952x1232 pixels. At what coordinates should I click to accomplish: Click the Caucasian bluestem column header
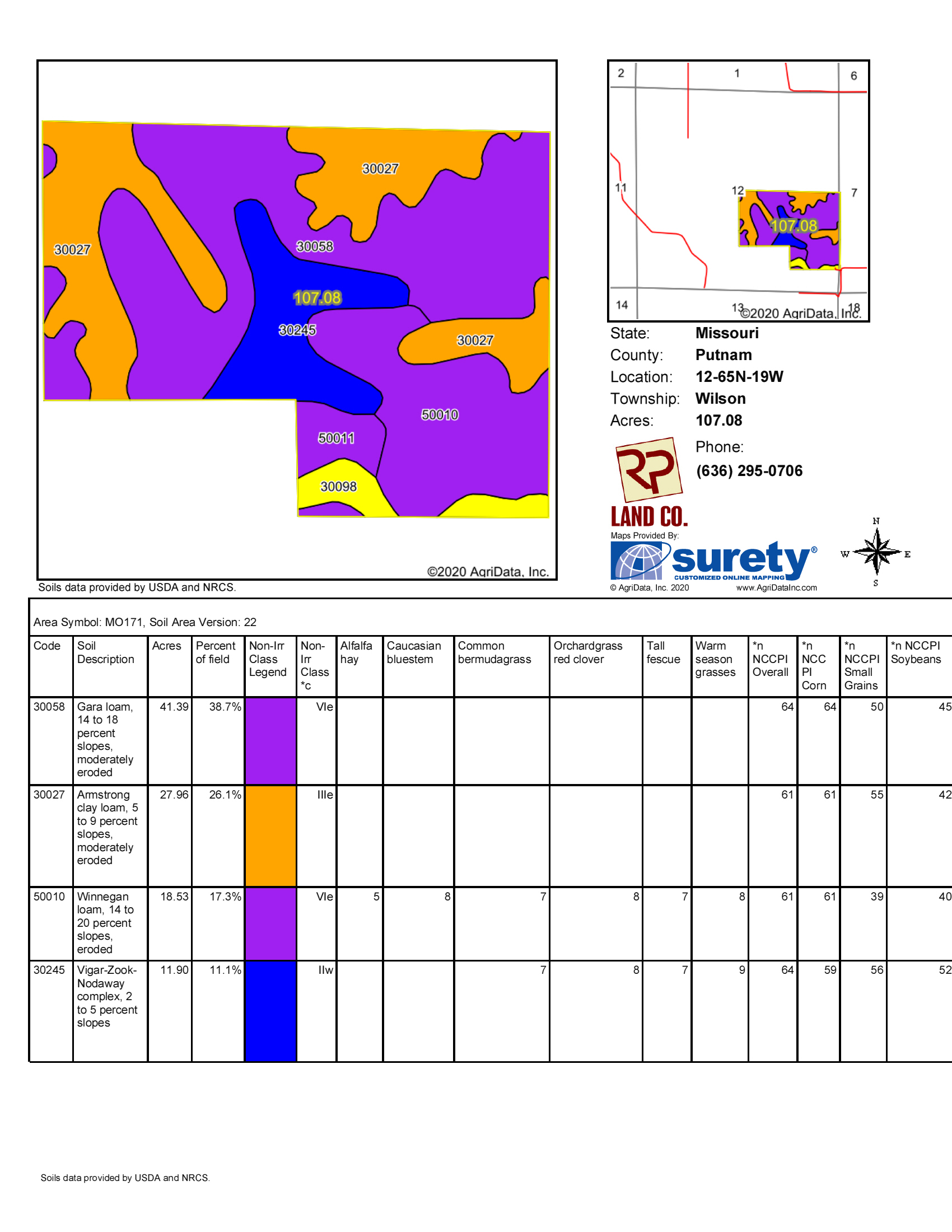414,652
